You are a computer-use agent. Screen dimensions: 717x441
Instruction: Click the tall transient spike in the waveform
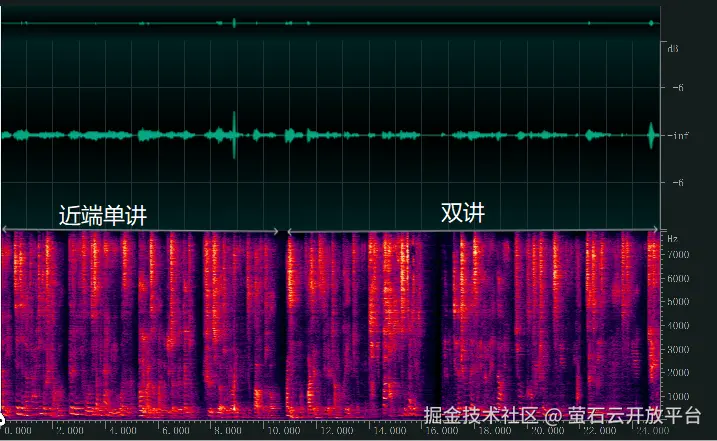coord(234,135)
